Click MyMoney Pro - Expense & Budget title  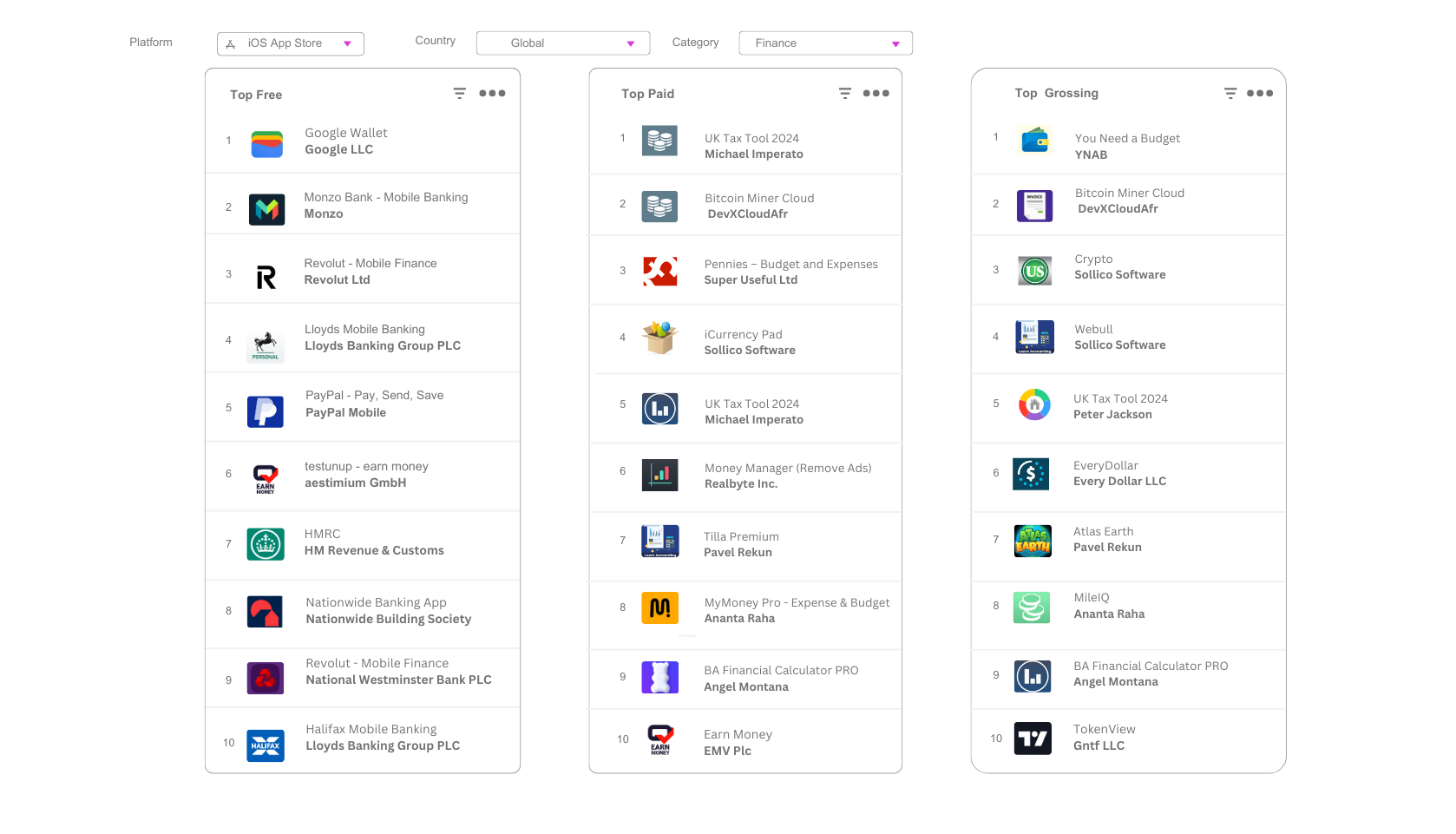[x=797, y=602]
